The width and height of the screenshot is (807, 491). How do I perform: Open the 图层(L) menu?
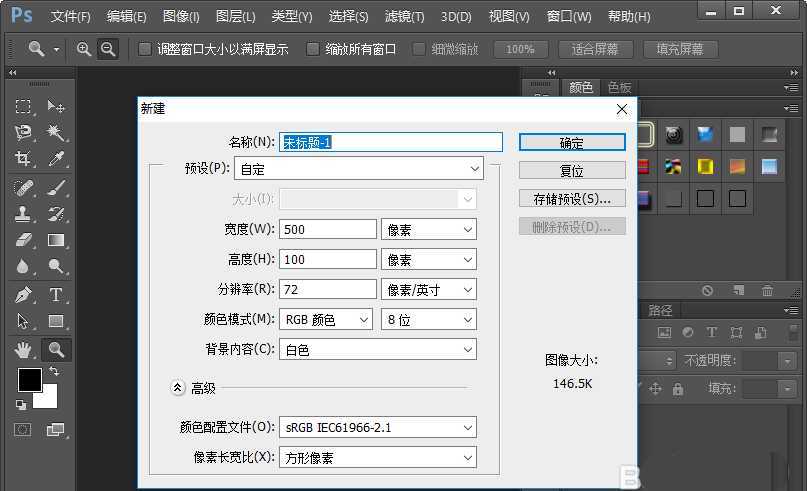[x=235, y=17]
